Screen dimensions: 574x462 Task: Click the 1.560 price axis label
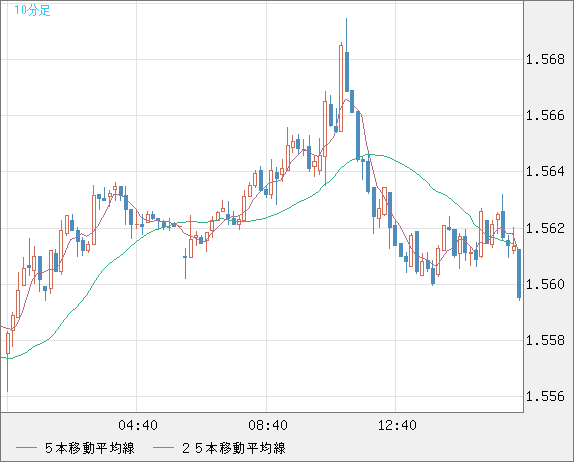tap(545, 284)
